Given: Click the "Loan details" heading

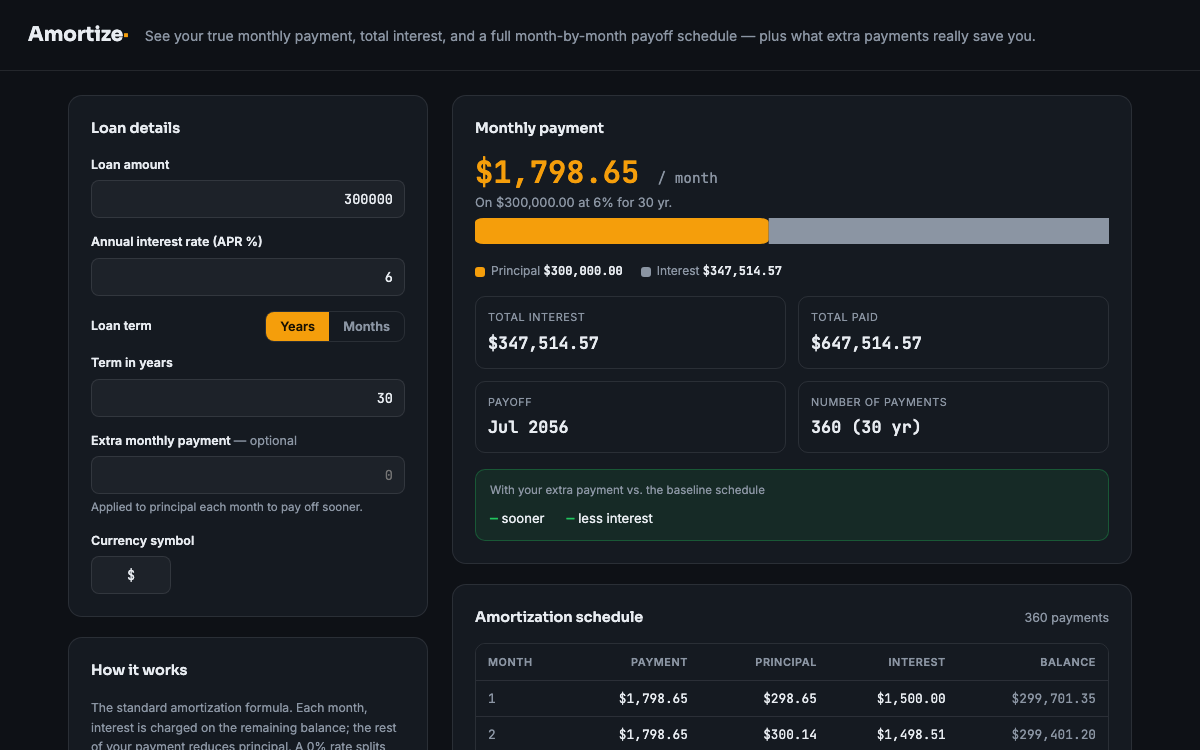Looking at the screenshot, I should click(136, 128).
